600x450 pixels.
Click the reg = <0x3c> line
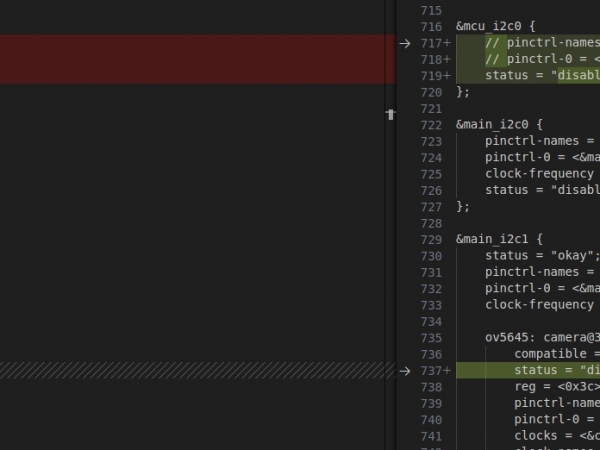point(555,387)
